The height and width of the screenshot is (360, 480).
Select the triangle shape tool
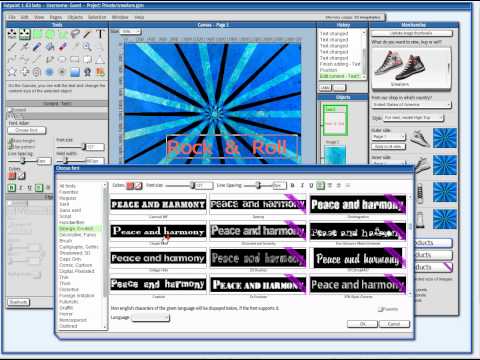(100, 60)
